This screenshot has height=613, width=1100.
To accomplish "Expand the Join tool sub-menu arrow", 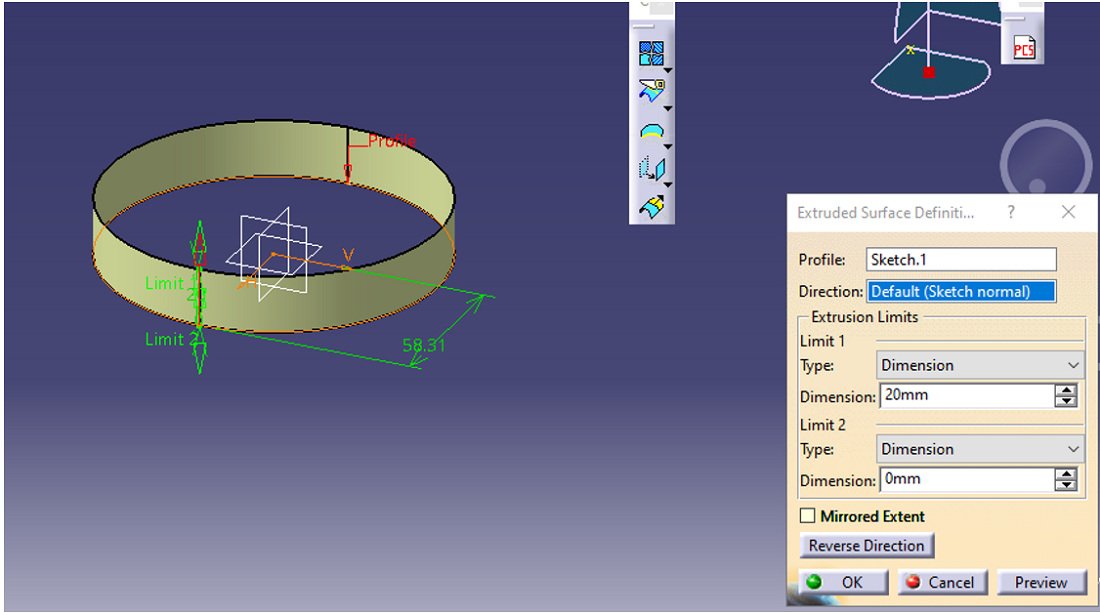I will point(668,71).
